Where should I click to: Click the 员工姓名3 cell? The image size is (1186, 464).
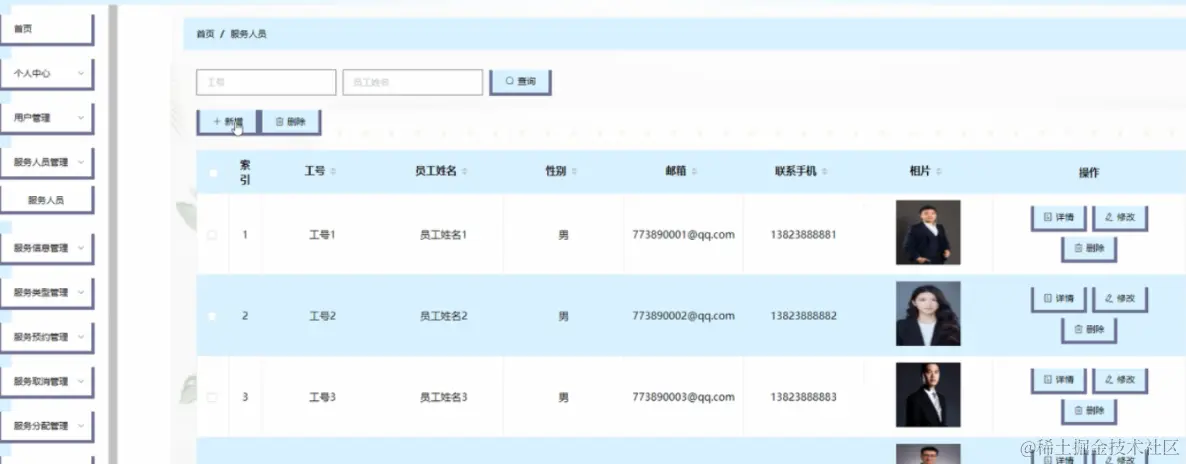(443, 397)
